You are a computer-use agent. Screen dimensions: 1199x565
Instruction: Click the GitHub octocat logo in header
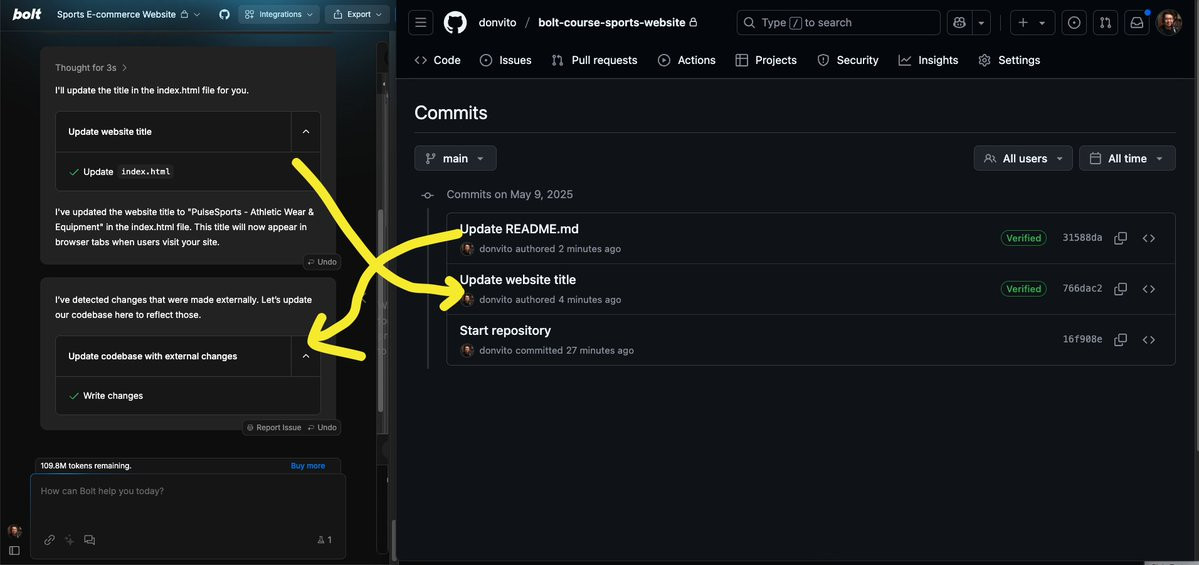455,23
